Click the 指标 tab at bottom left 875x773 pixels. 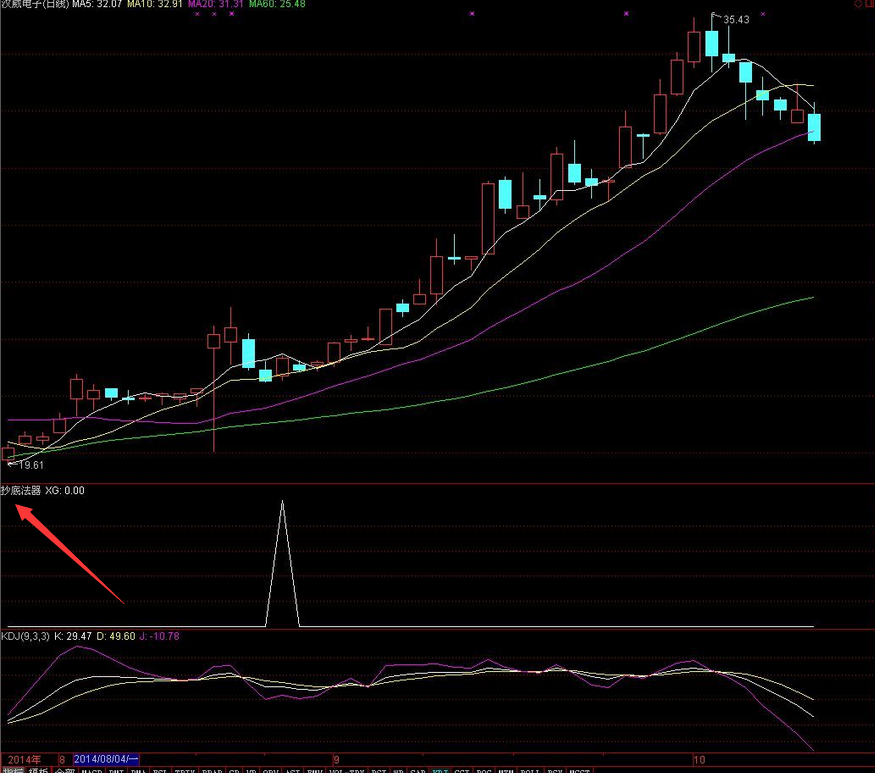(12, 770)
